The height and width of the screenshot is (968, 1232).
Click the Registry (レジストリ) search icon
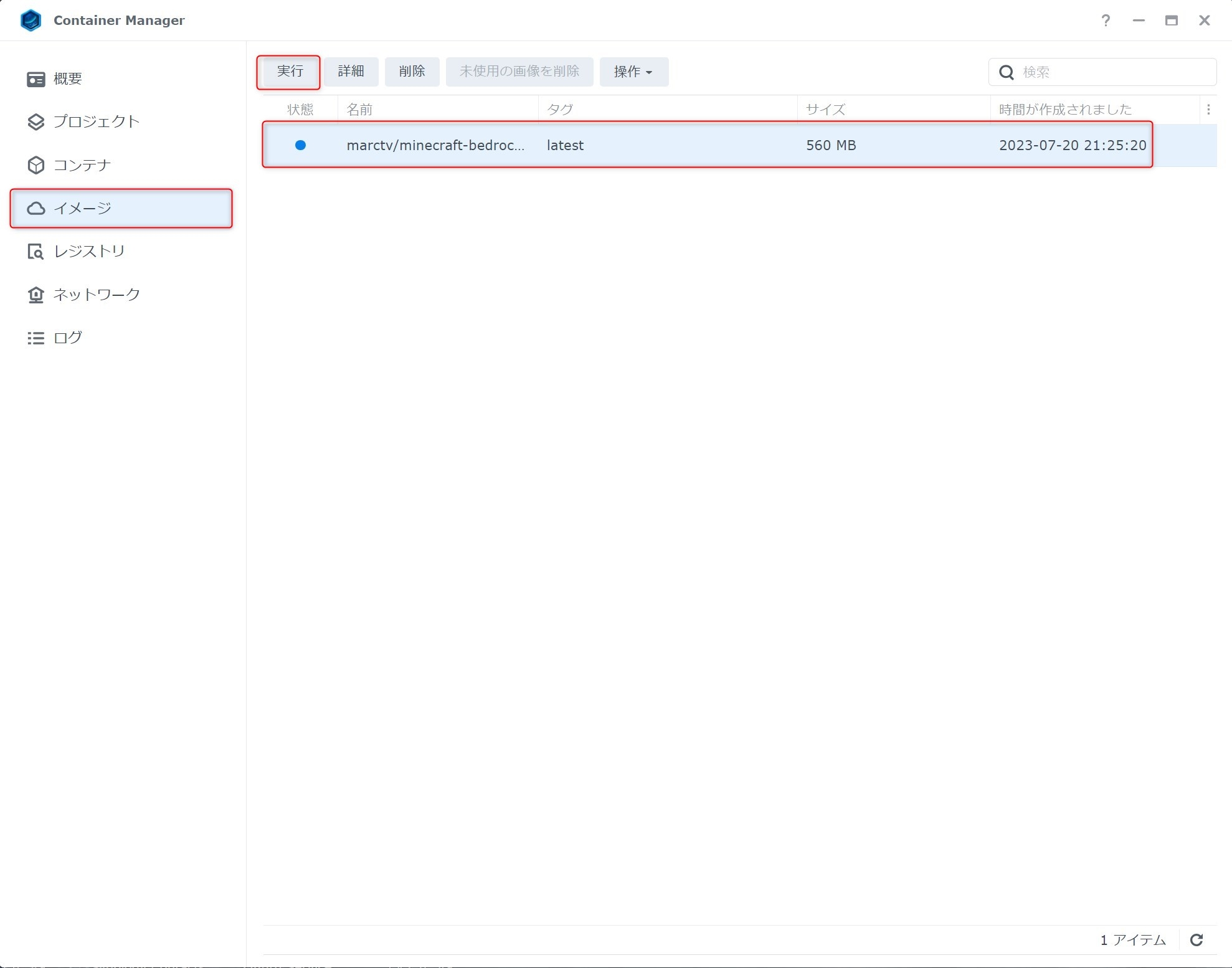(36, 252)
